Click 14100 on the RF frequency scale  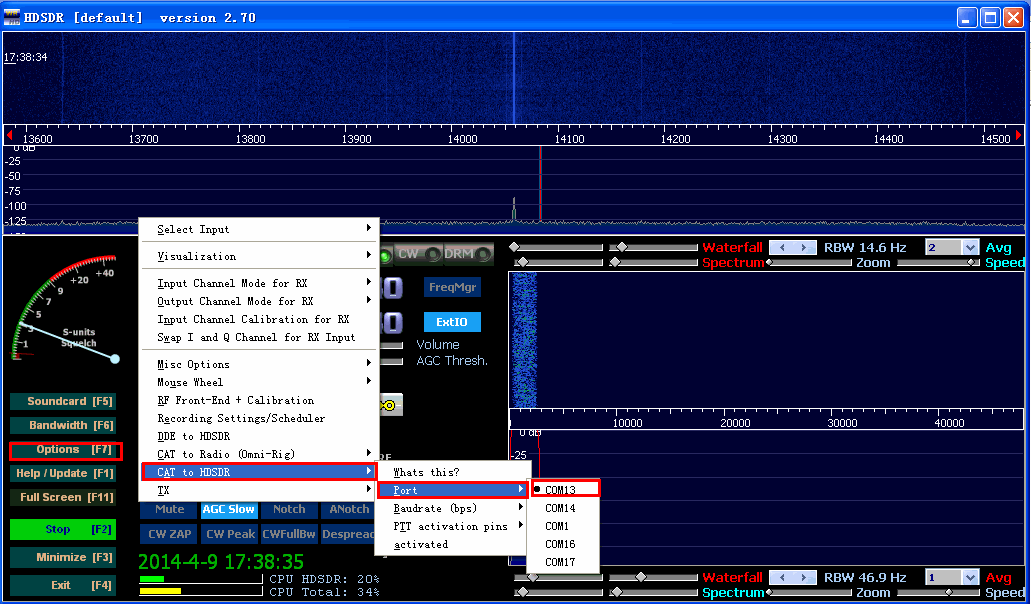(x=569, y=139)
